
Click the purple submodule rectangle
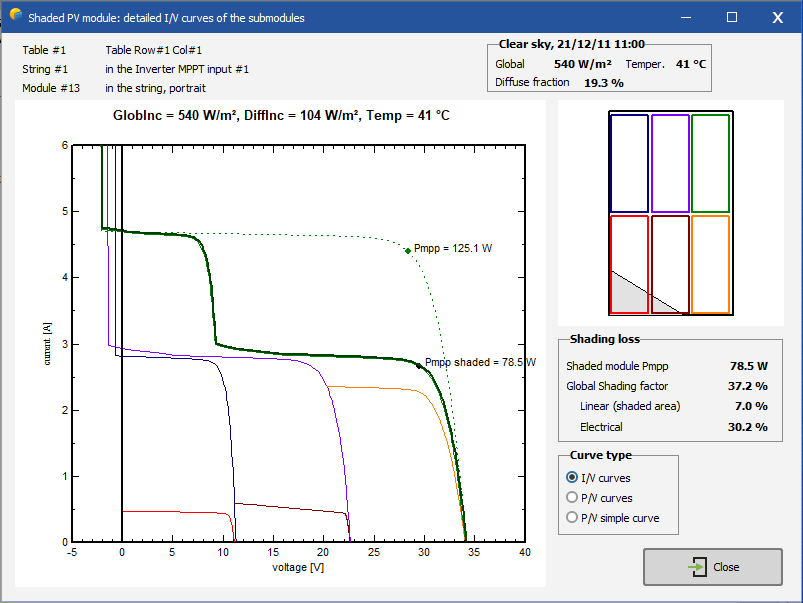point(670,163)
